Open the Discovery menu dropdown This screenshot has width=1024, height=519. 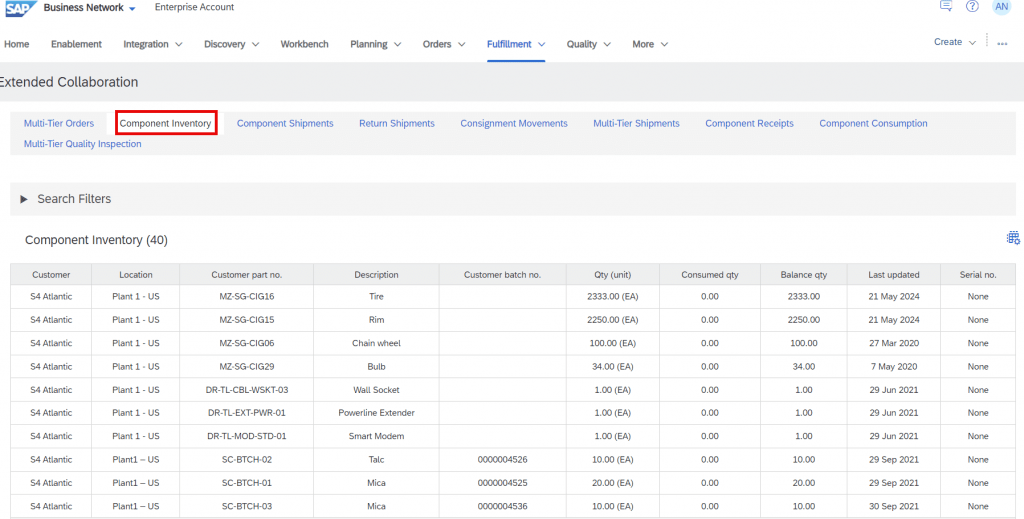click(232, 44)
